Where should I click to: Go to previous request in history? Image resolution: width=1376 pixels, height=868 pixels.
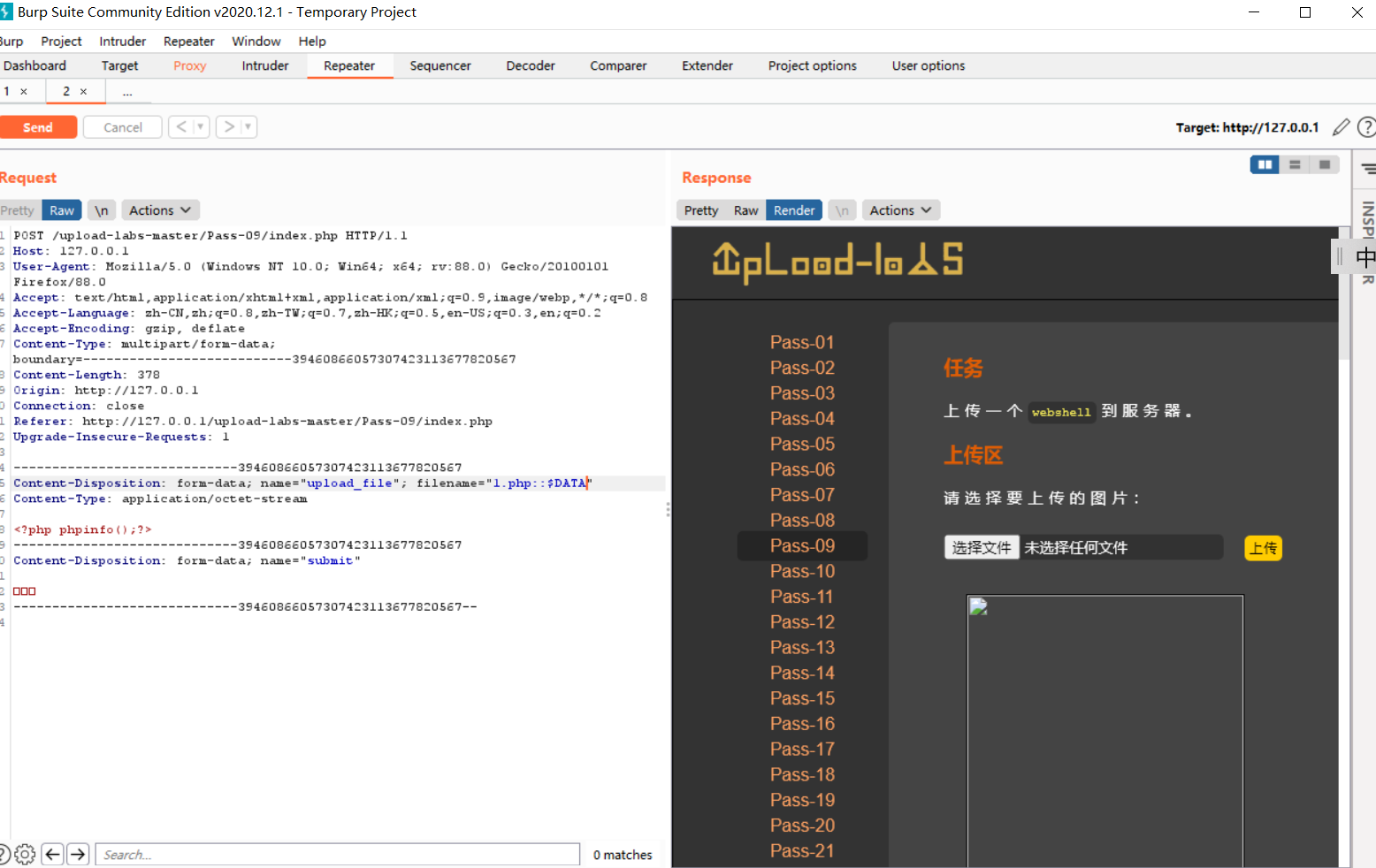click(x=181, y=127)
